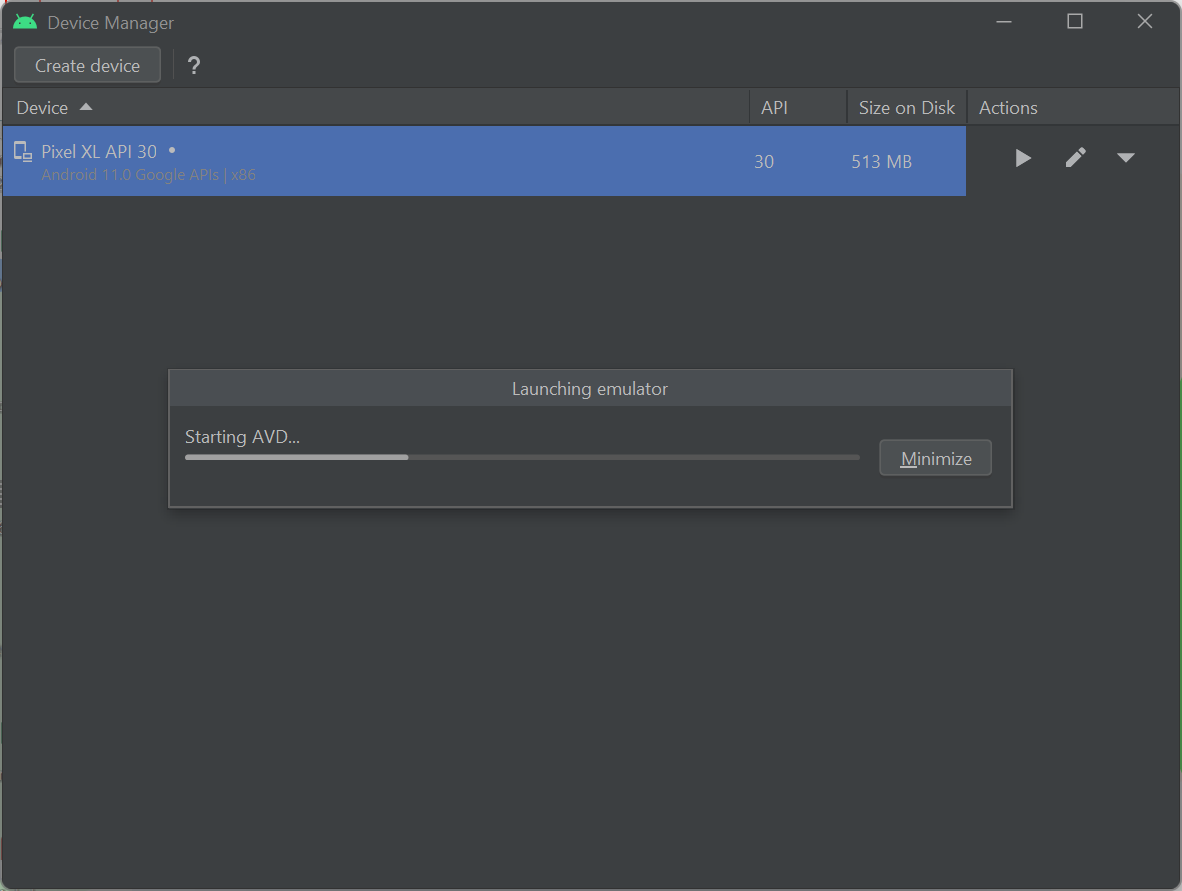1182x891 pixels.
Task: Click the Device sort ascending arrow
Action: point(86,107)
